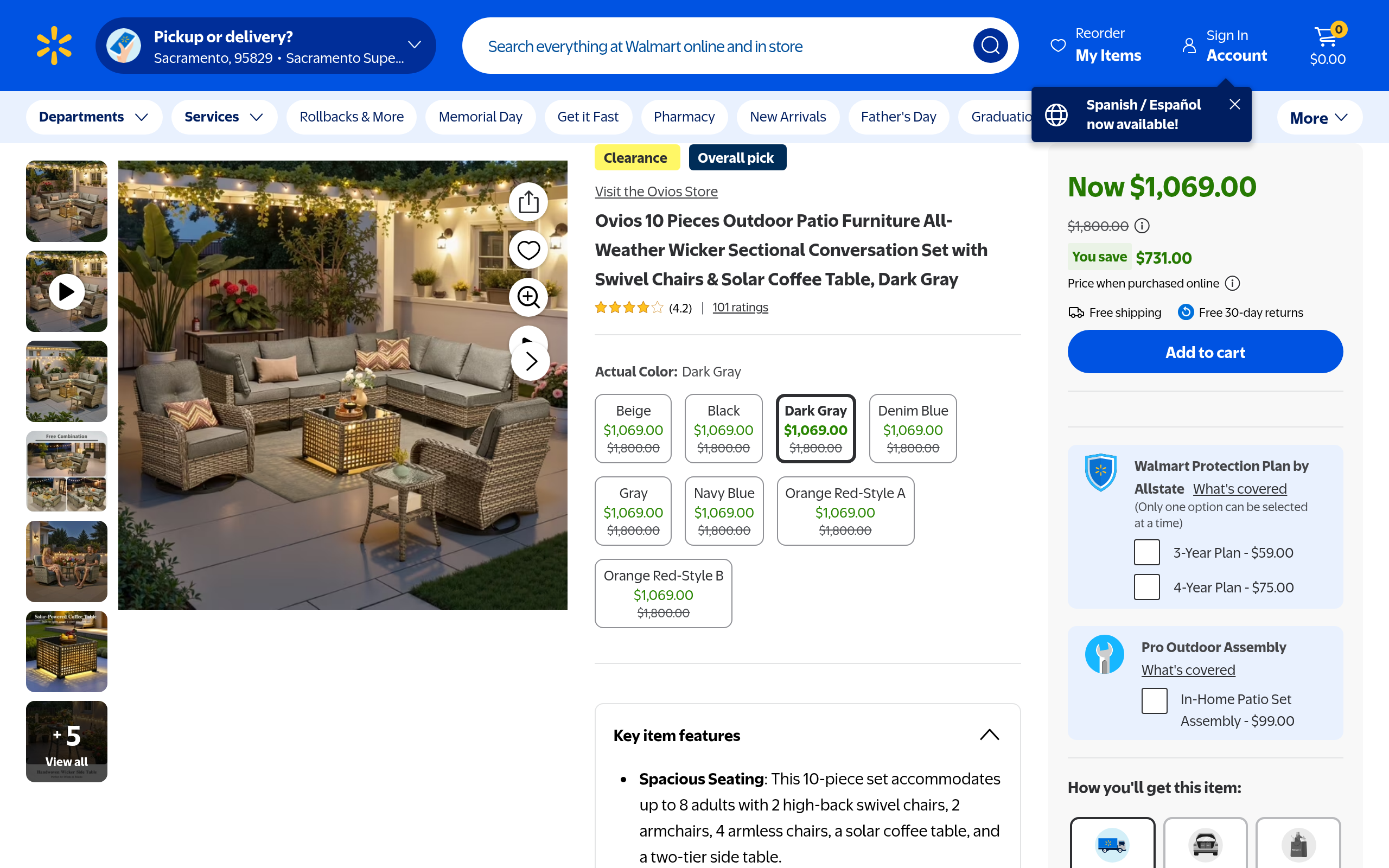The width and height of the screenshot is (1389, 868).
Task: Select the Black color option
Action: point(723,428)
